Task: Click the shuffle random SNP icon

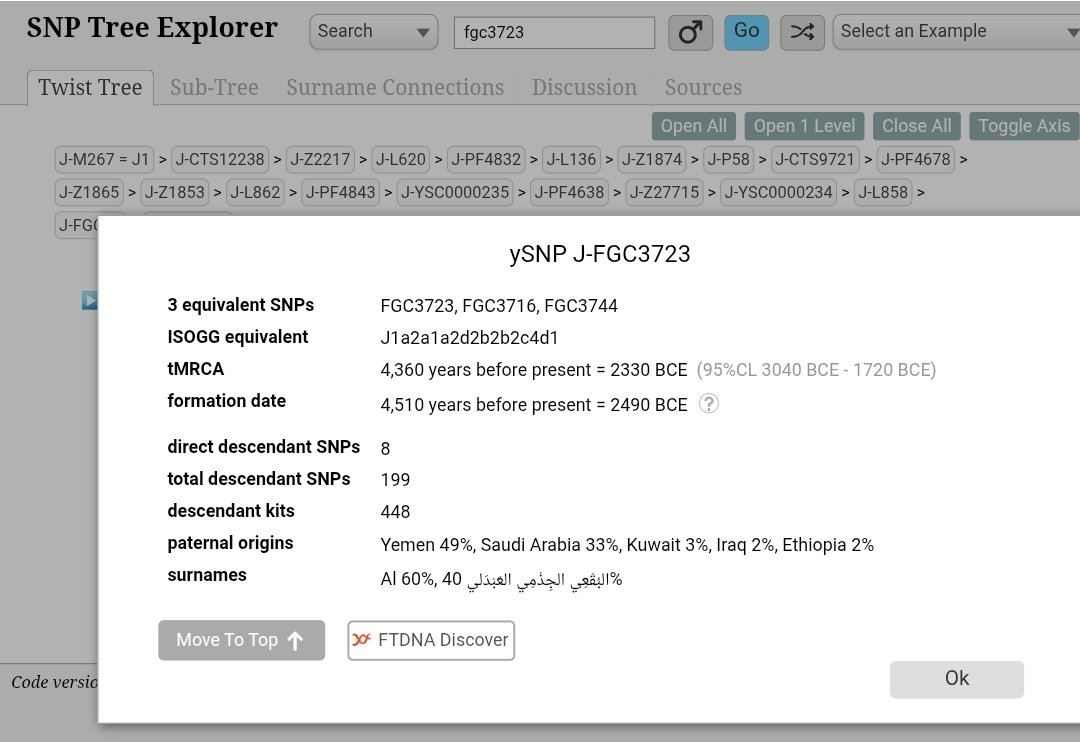Action: [x=802, y=32]
